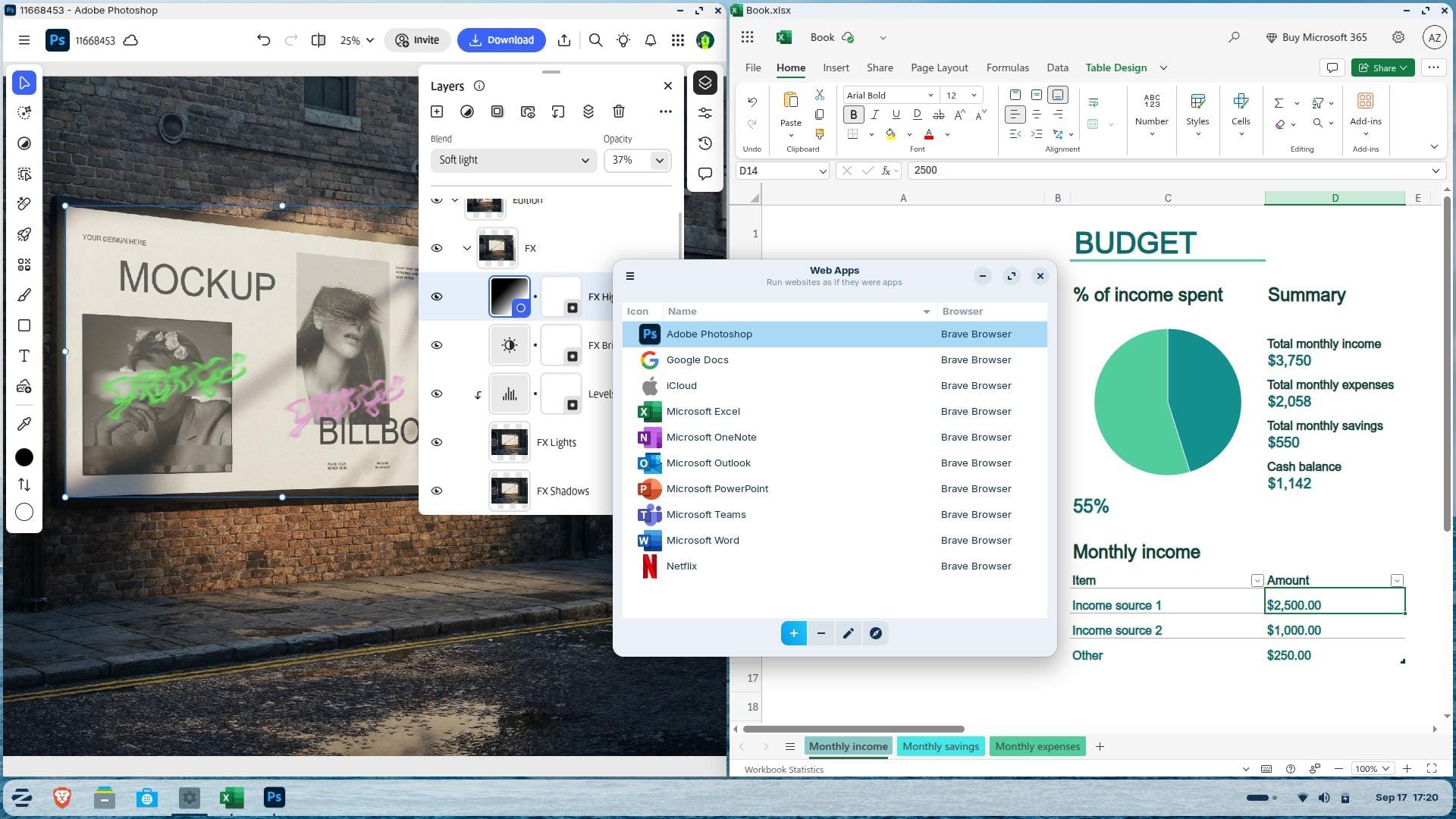The height and width of the screenshot is (819, 1456).
Task: Collapse the FX layer group chevron
Action: 466,248
